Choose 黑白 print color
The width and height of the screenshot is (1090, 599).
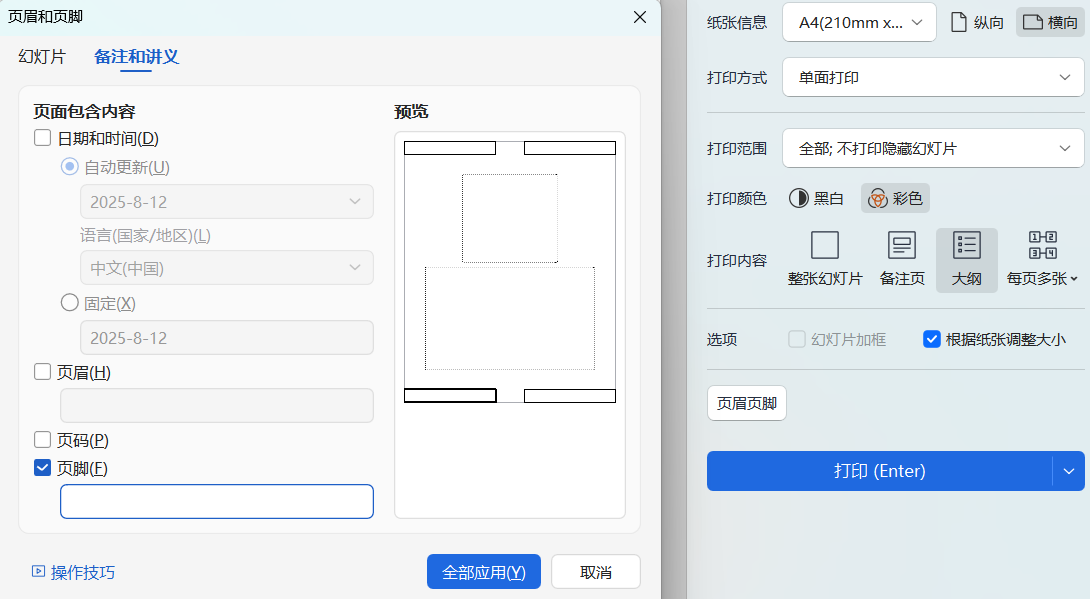point(816,198)
